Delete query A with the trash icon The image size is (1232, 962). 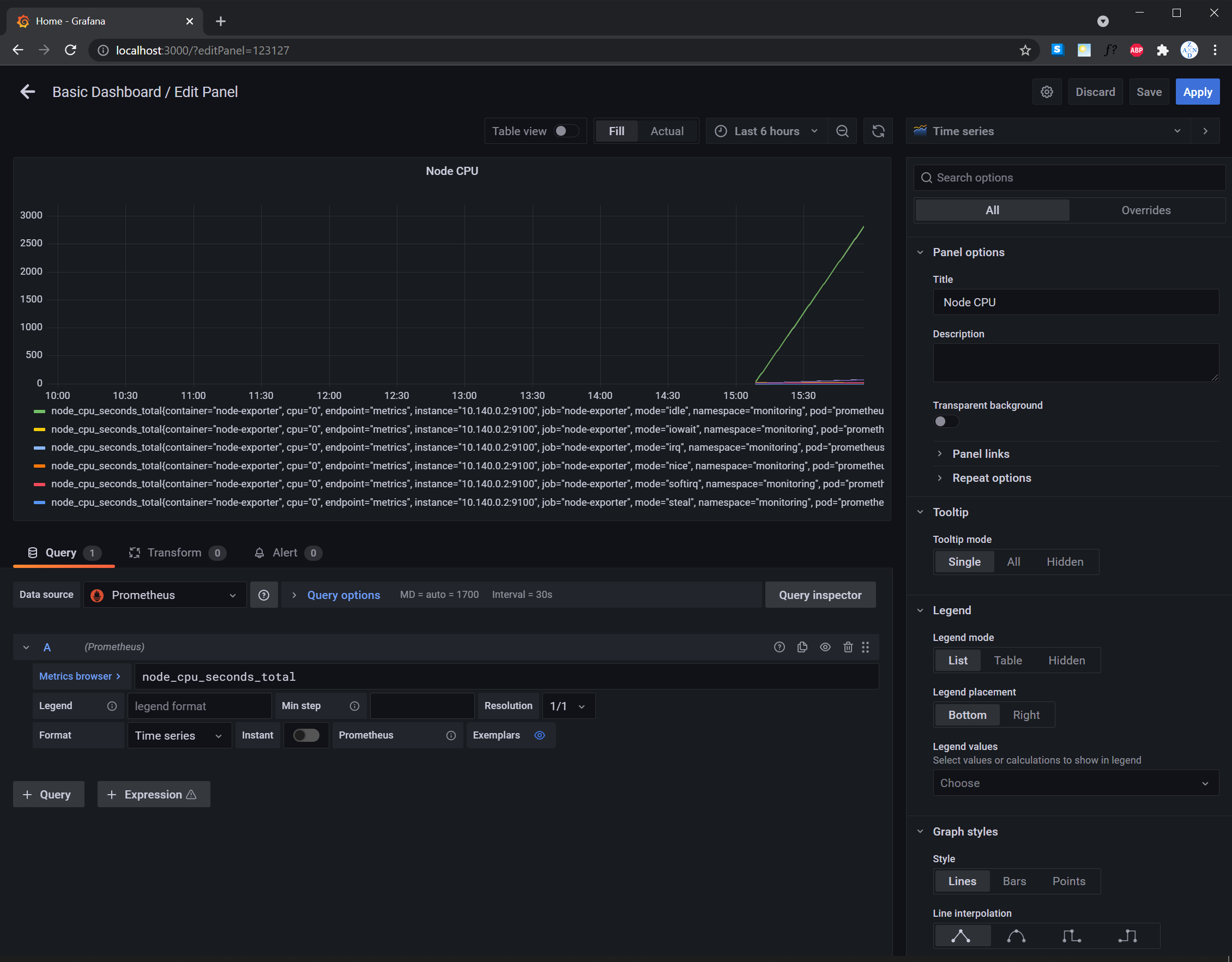(x=847, y=647)
